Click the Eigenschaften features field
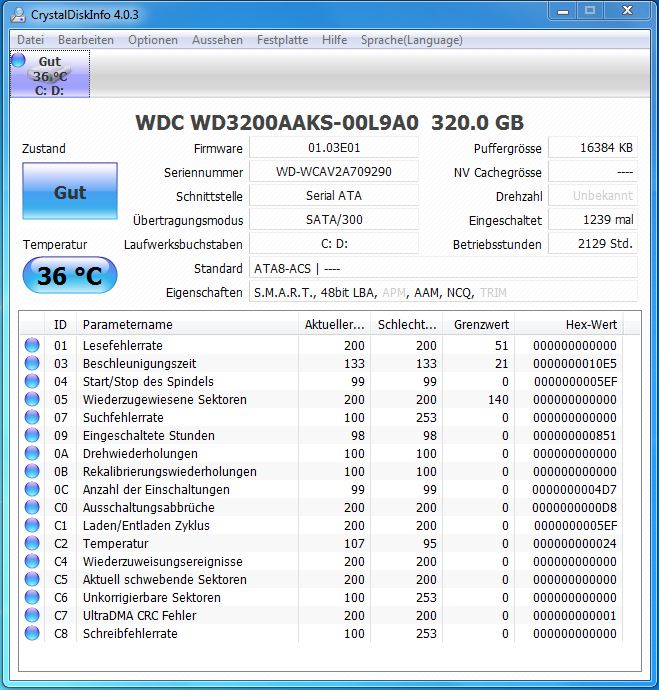This screenshot has width=659, height=690. [x=443, y=292]
